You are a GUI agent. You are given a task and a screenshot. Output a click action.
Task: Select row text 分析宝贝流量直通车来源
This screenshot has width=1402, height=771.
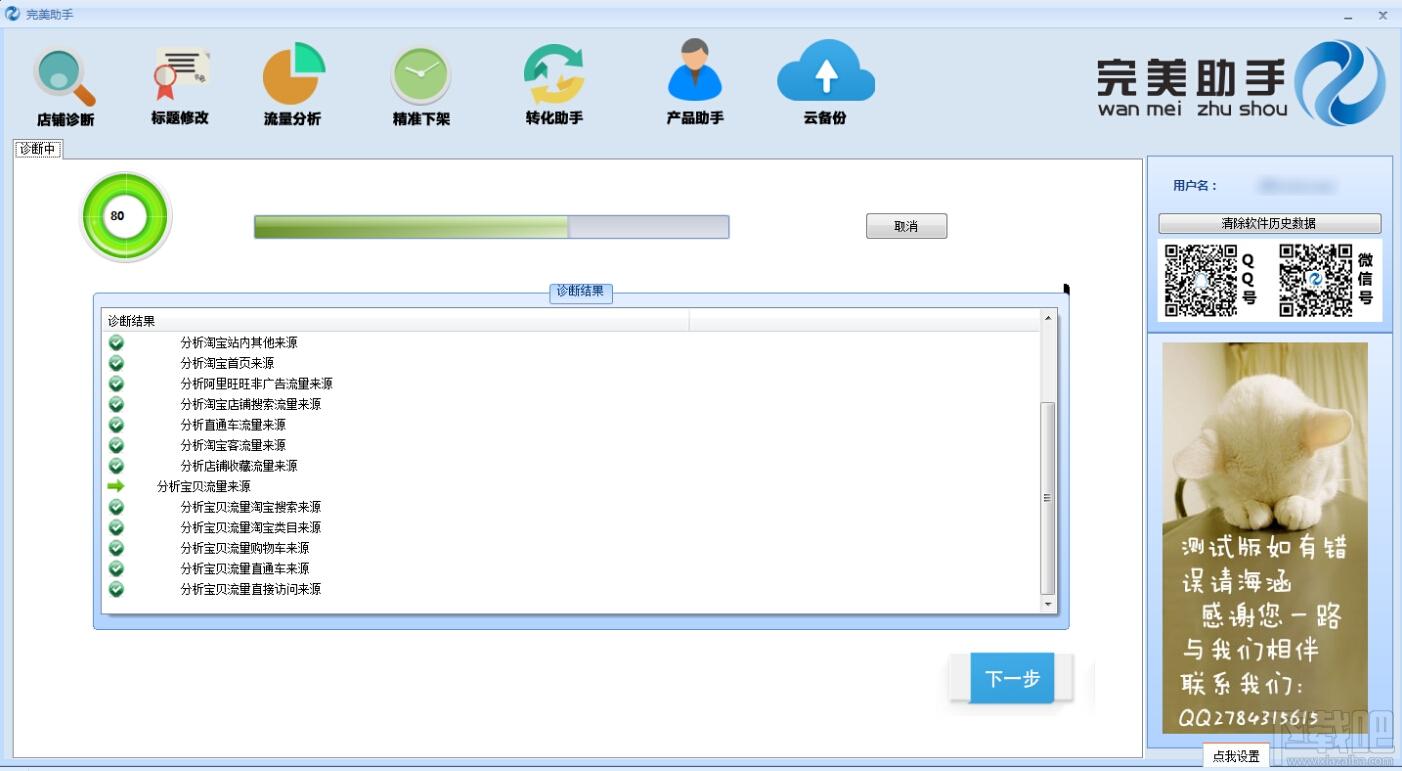tap(245, 568)
